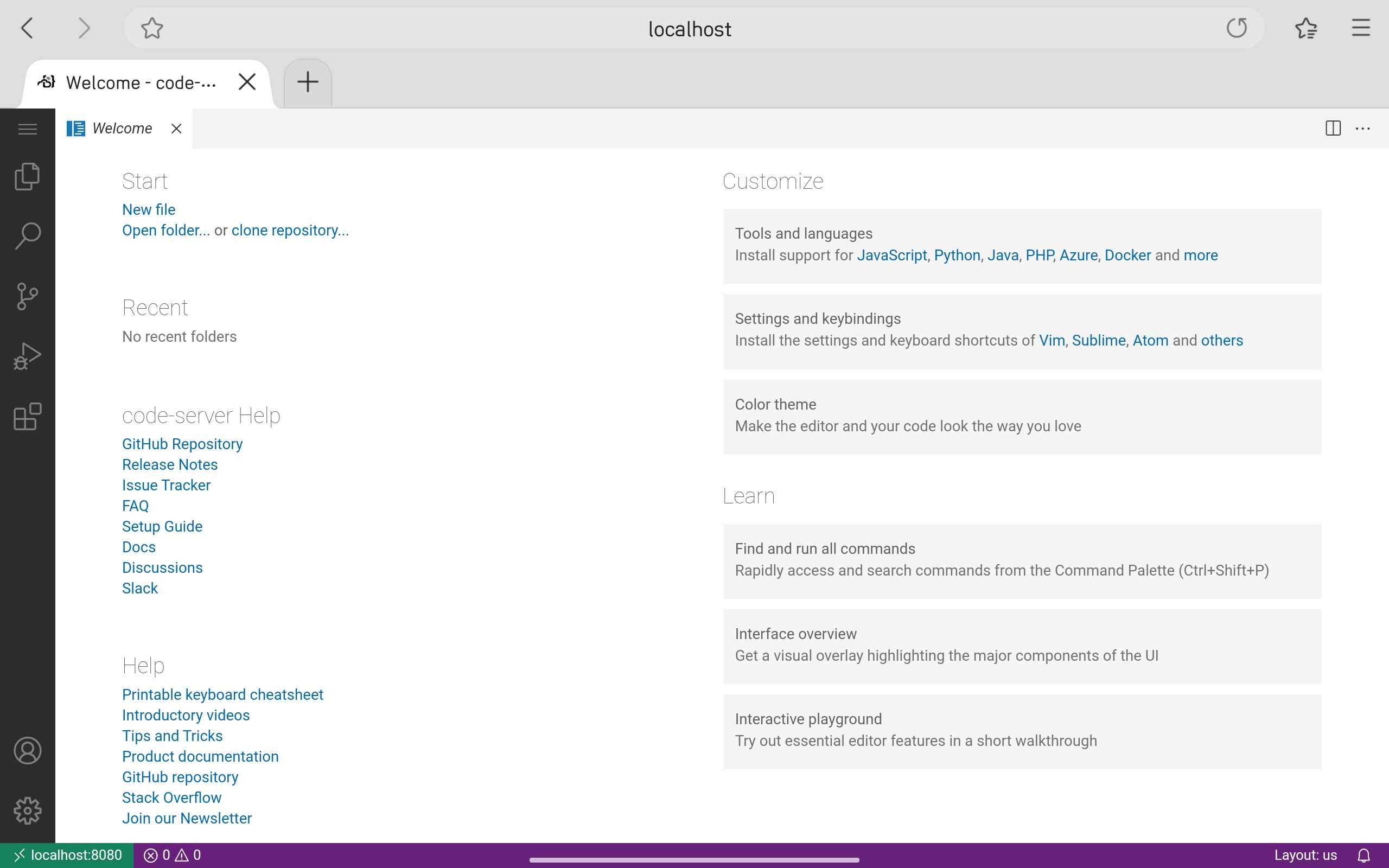
Task: Open Product documentation link
Action: pyautogui.click(x=200, y=757)
